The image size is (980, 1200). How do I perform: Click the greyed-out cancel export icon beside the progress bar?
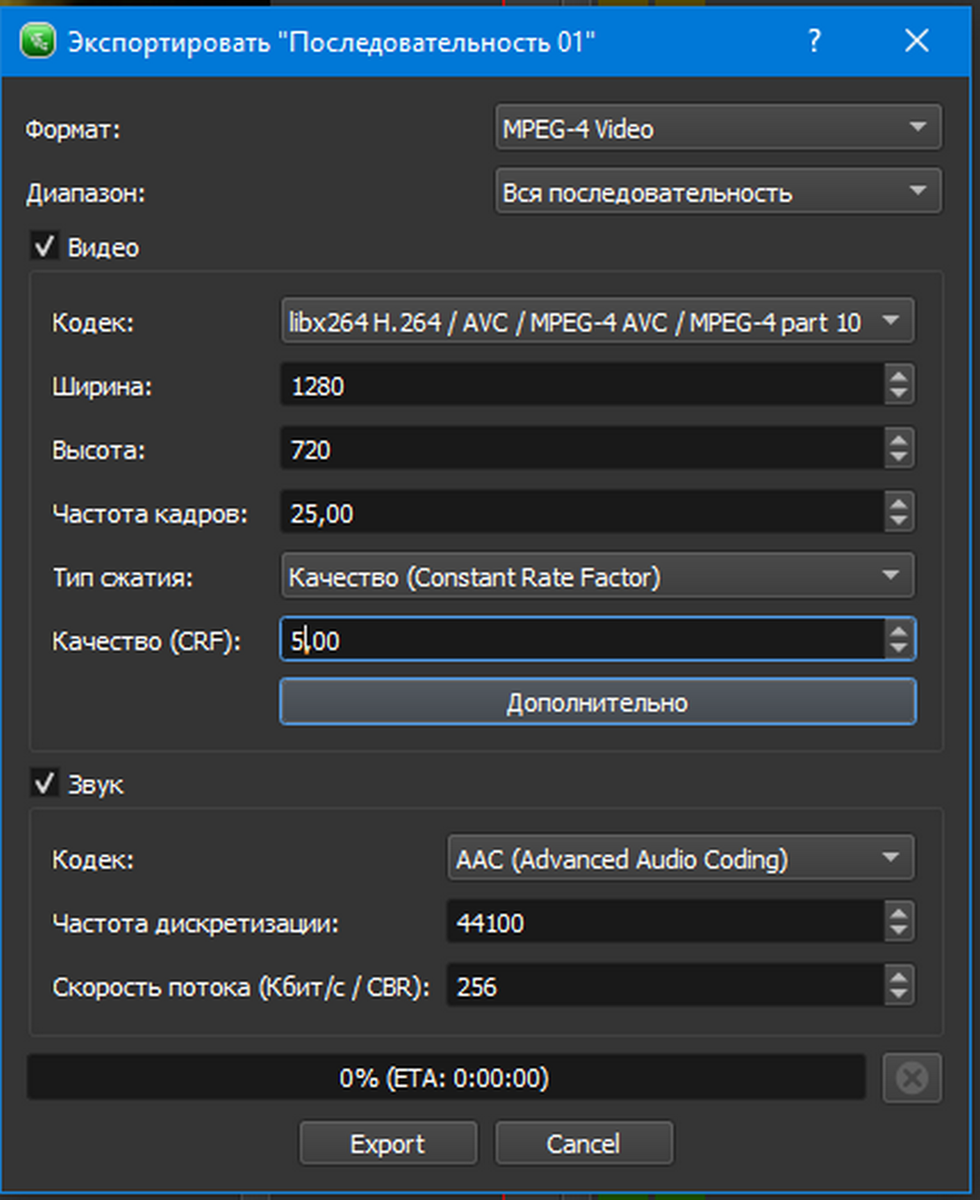coord(912,1078)
